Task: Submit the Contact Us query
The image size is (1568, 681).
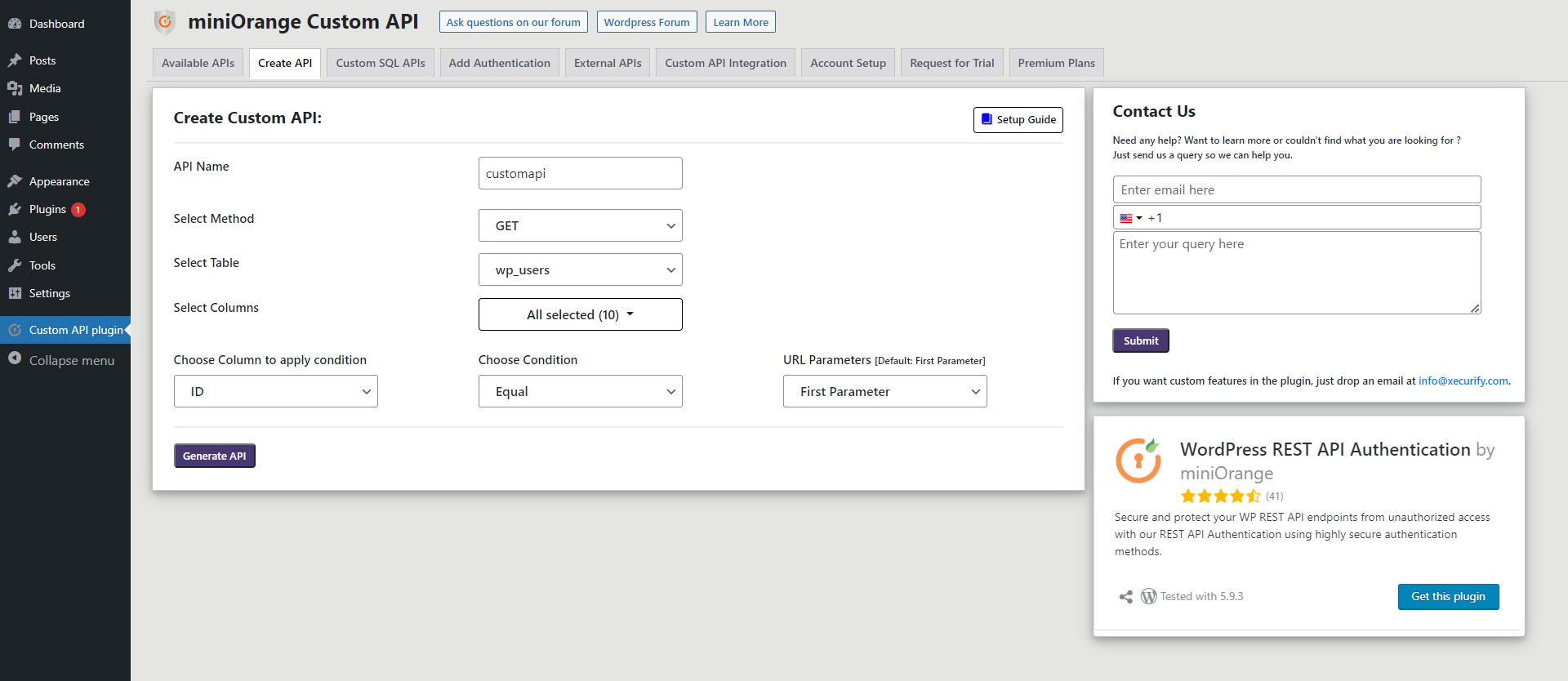Action: 1141,340
